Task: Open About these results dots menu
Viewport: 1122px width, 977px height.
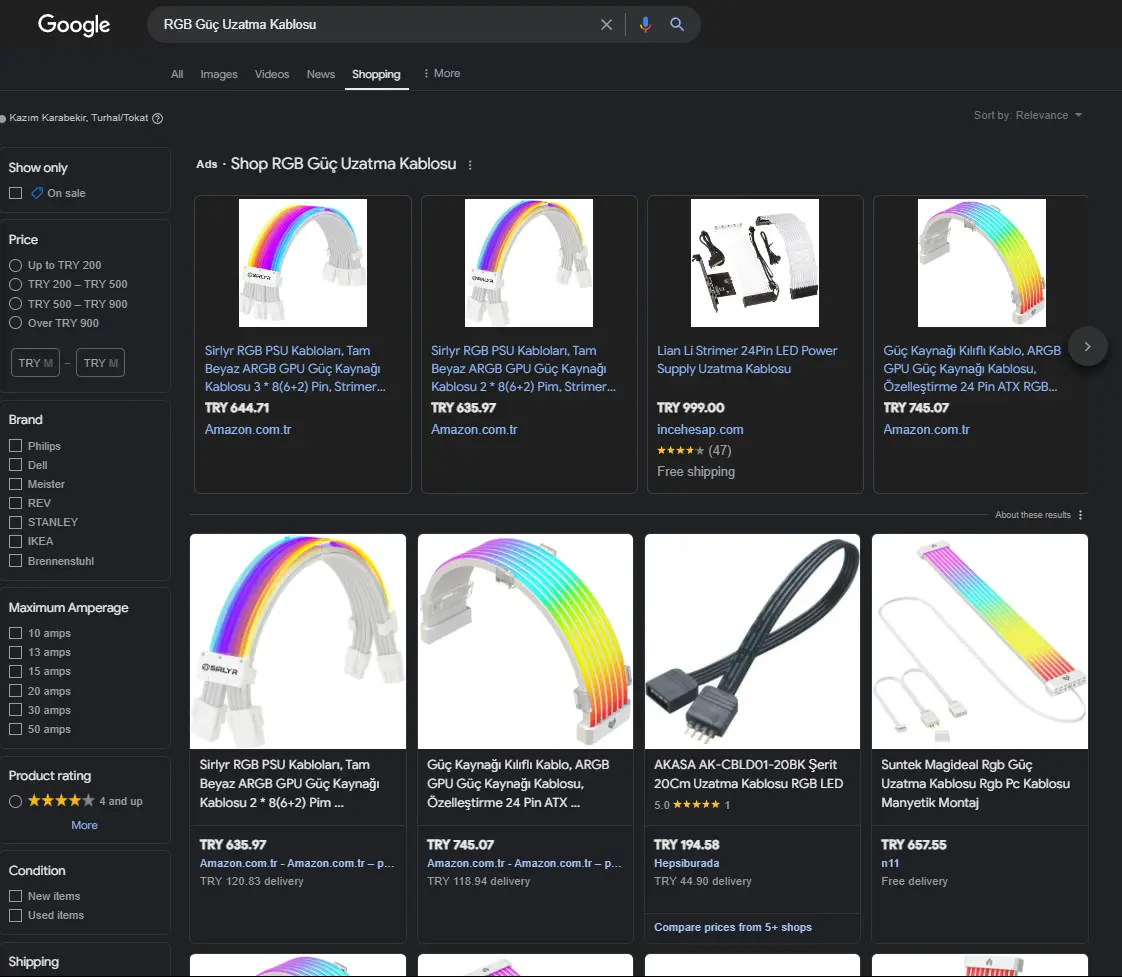Action: (1080, 515)
